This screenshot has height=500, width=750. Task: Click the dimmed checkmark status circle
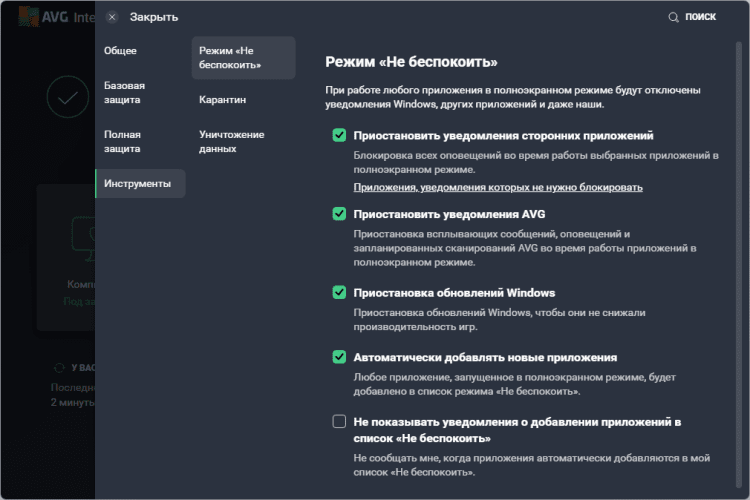coord(68,99)
